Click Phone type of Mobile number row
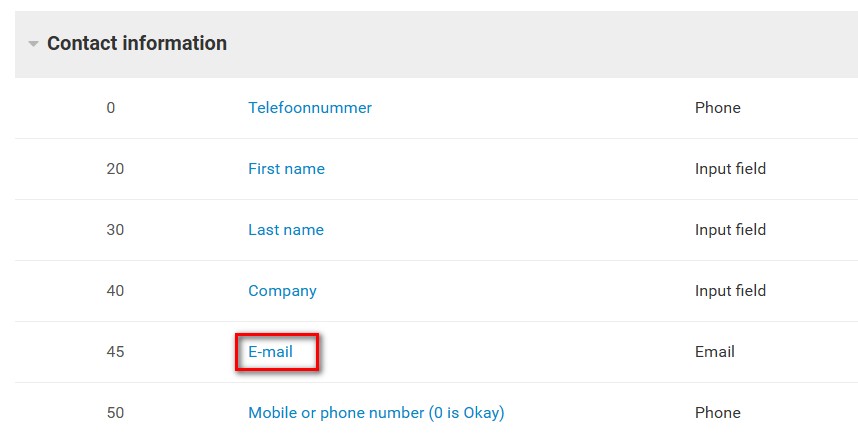This screenshot has width=858, height=435. tap(717, 413)
